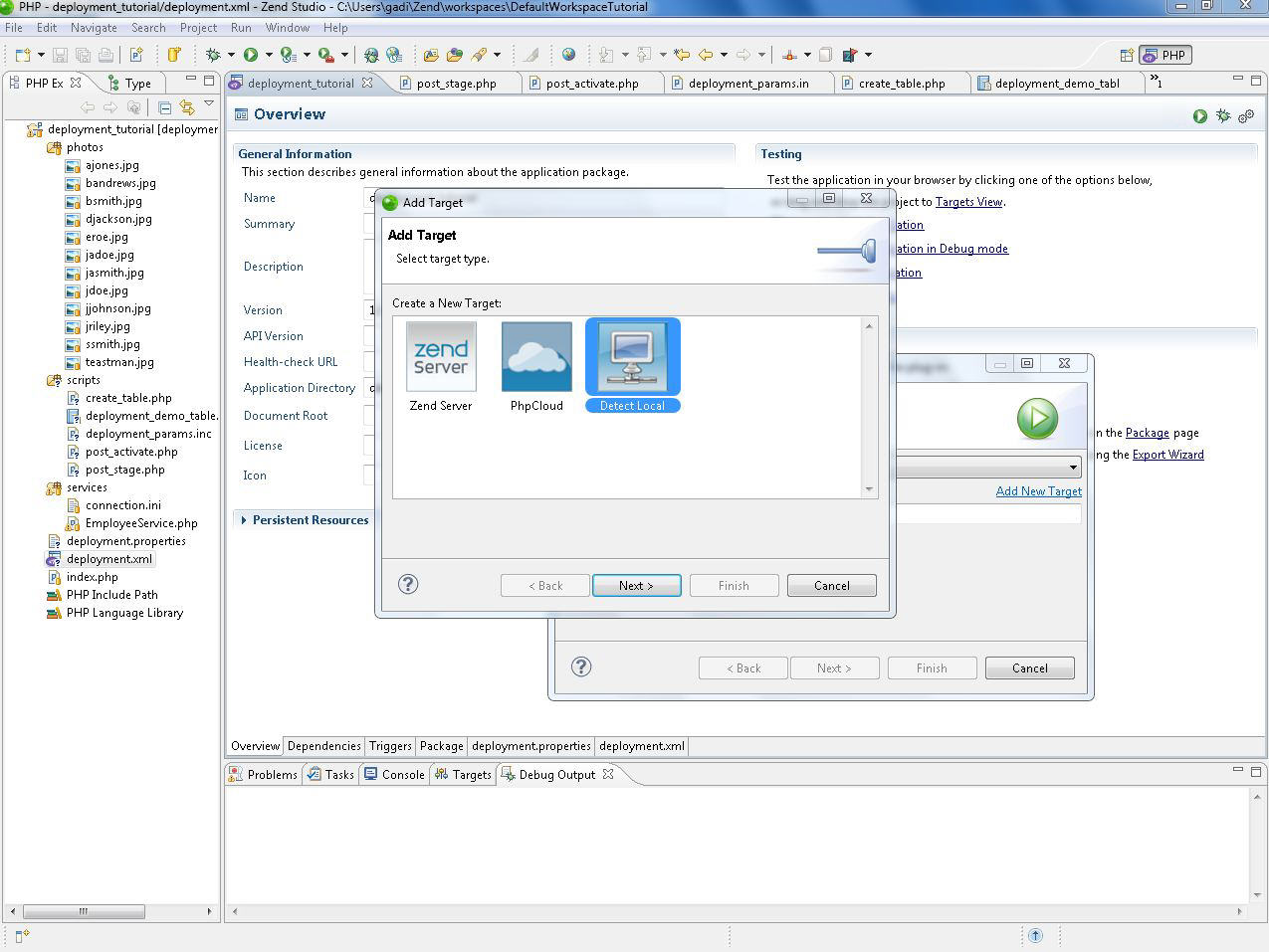Open the Run menu
Viewport: 1269px width, 952px height.
(241, 28)
